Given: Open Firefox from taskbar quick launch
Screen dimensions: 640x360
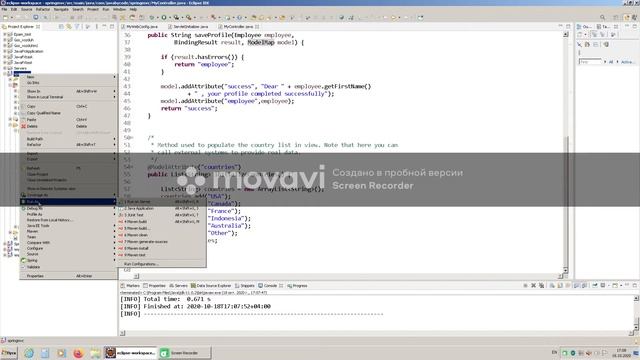Looking at the screenshot, I should tap(78, 353).
